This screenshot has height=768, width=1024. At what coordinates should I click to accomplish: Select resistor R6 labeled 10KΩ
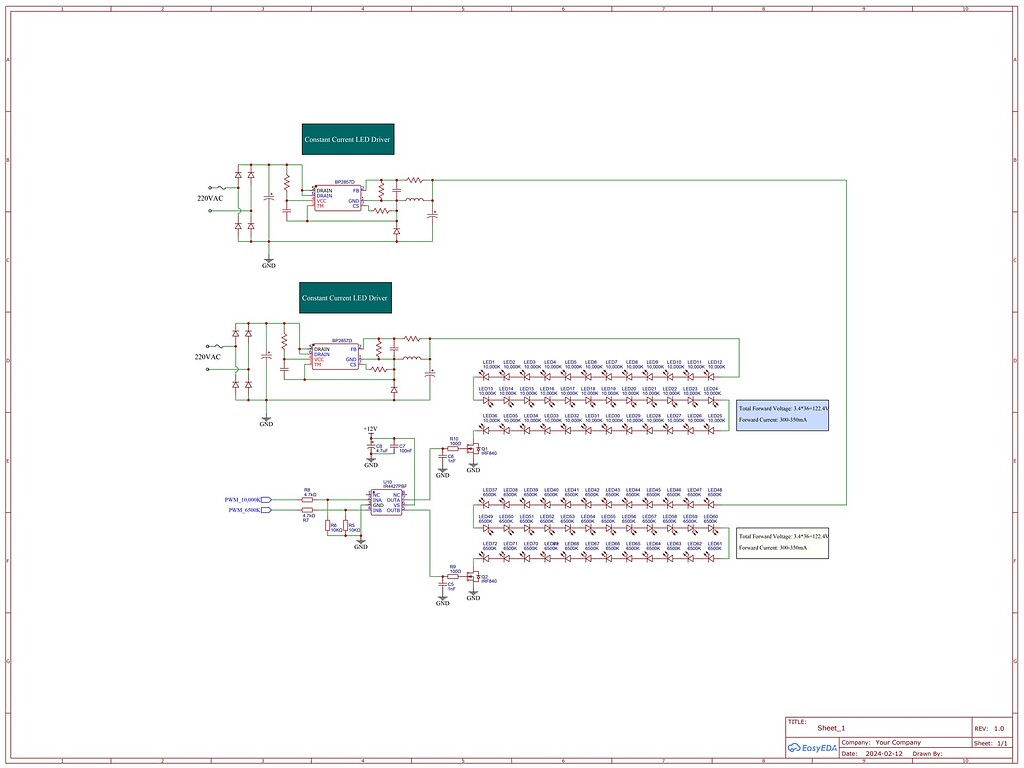click(327, 526)
